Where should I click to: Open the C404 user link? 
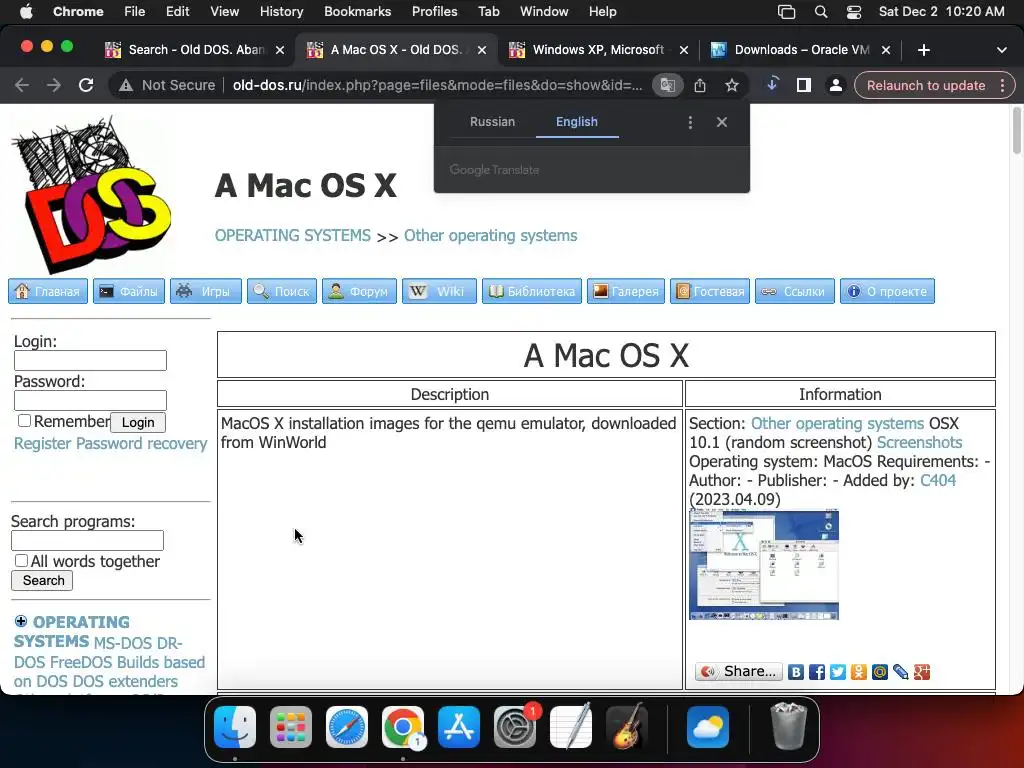937,480
